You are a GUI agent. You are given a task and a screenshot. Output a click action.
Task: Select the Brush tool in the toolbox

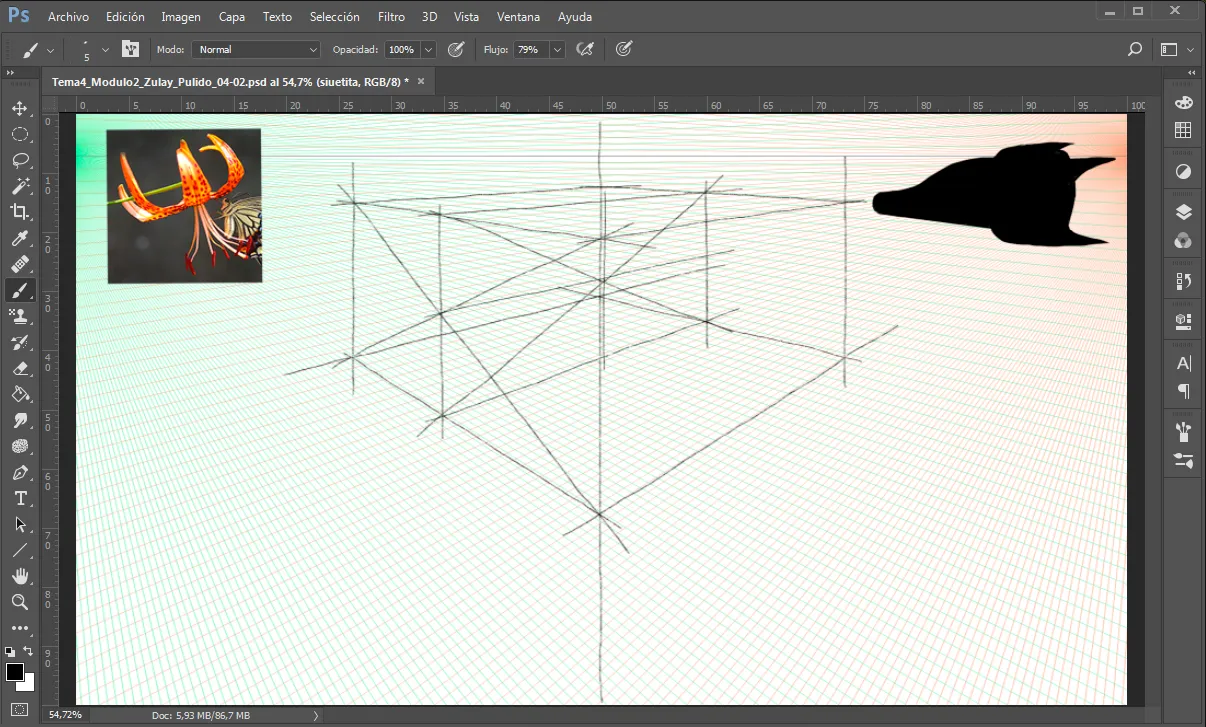click(x=19, y=290)
